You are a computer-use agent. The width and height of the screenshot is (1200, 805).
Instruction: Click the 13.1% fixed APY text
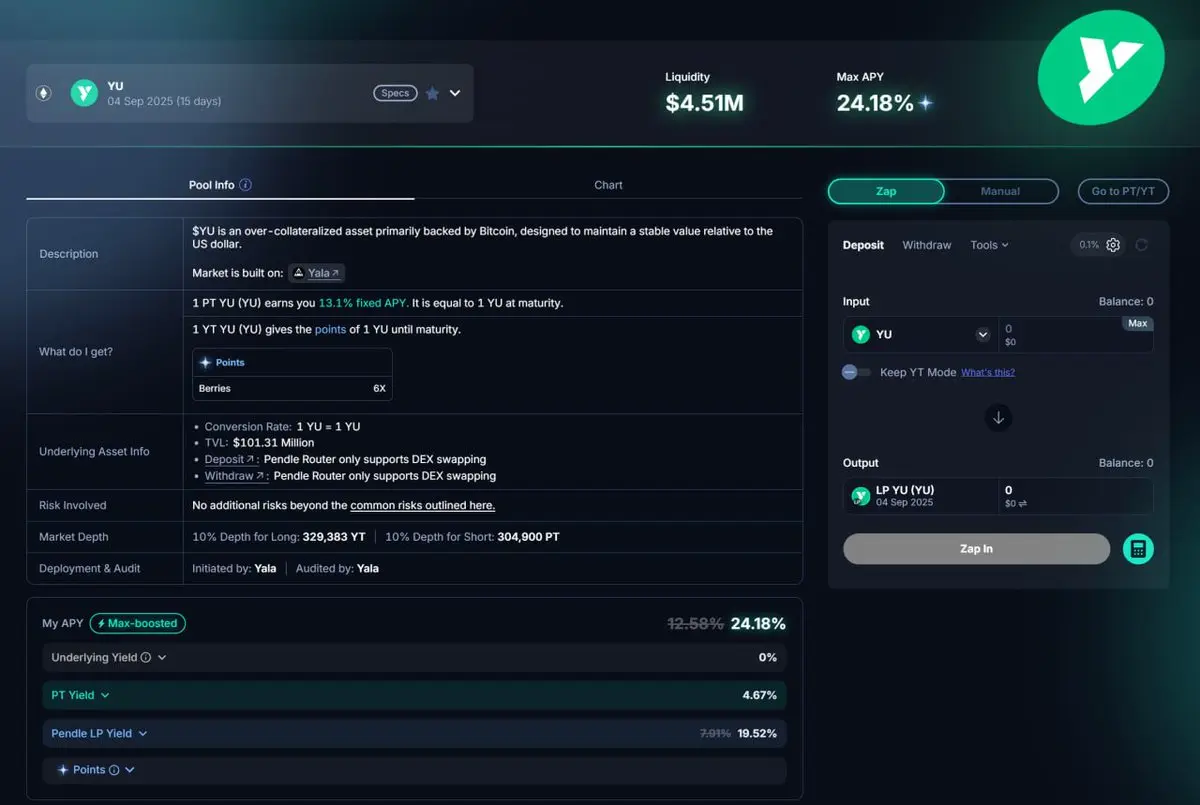(363, 303)
